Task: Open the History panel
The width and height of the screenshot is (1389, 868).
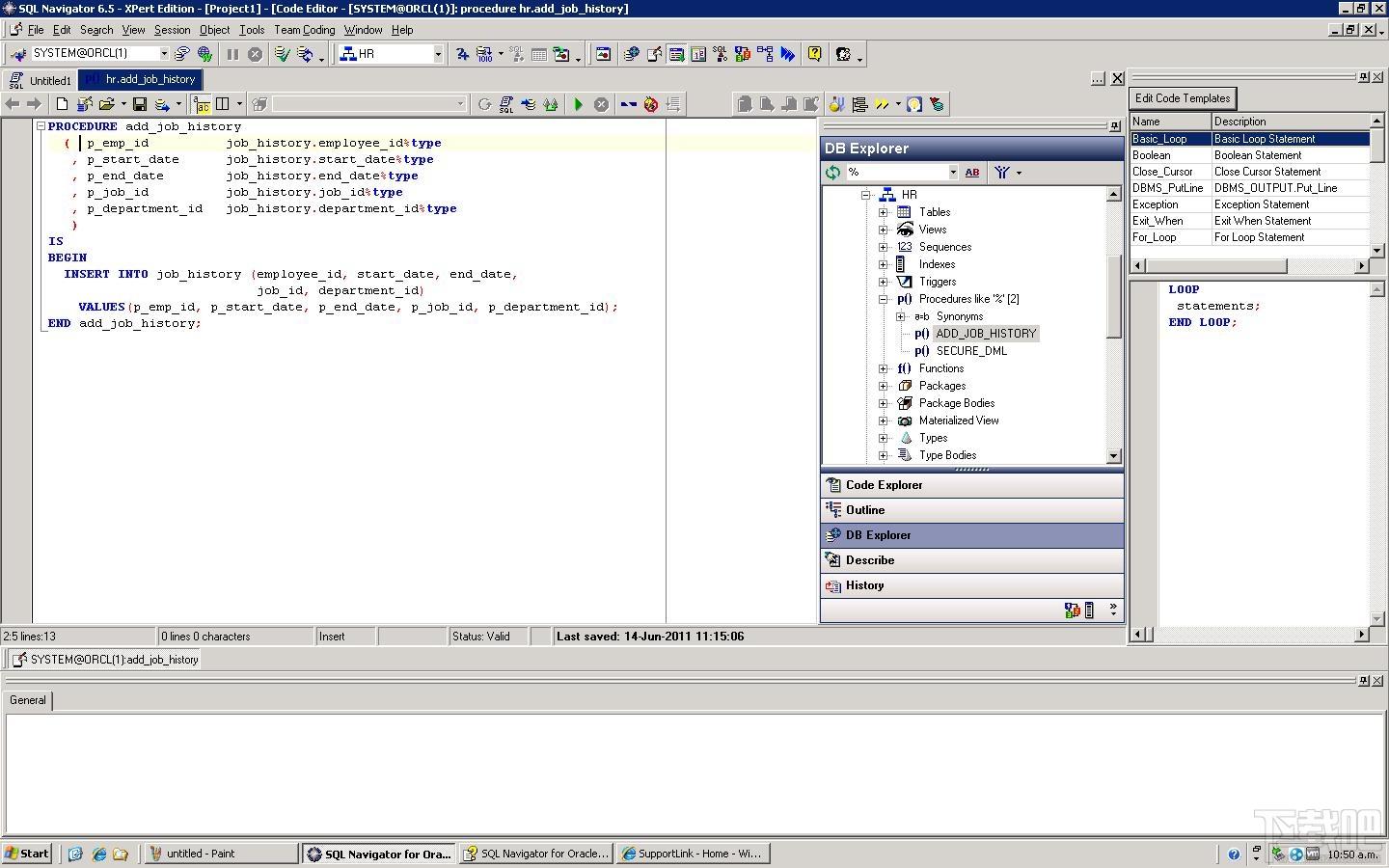Action: (x=972, y=585)
